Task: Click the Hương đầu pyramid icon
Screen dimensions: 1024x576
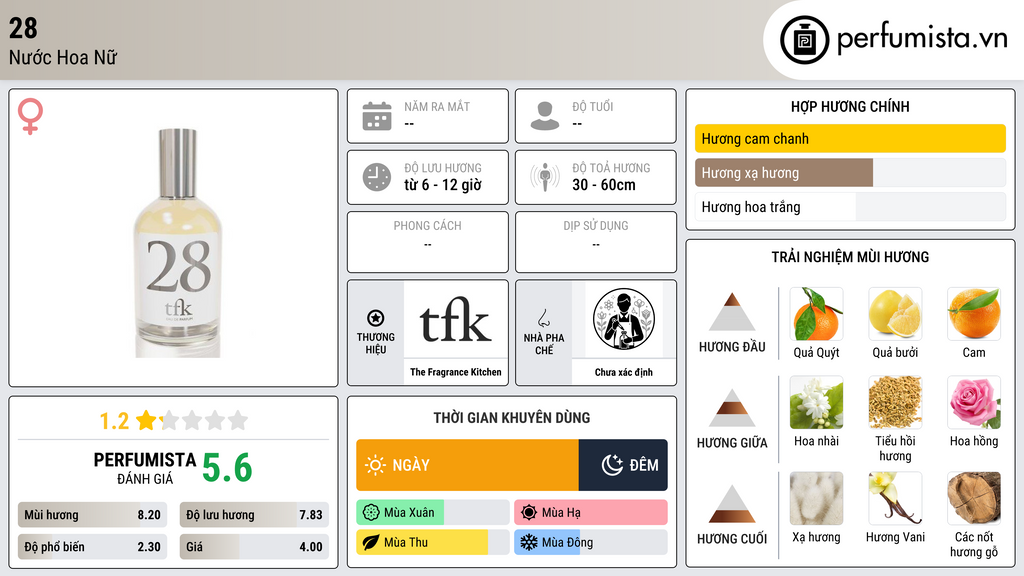Action: [x=732, y=312]
